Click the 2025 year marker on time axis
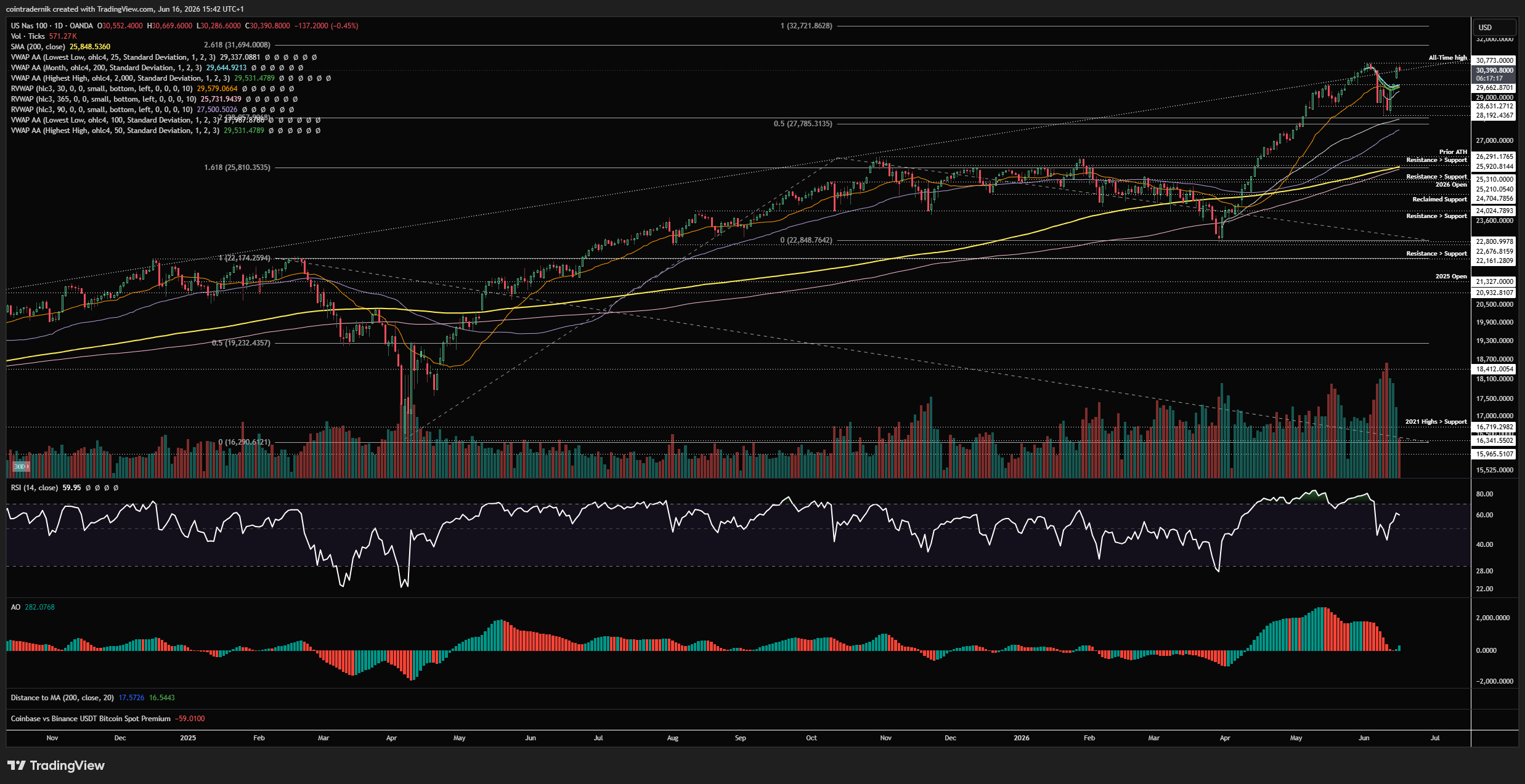1525x784 pixels. pos(188,738)
